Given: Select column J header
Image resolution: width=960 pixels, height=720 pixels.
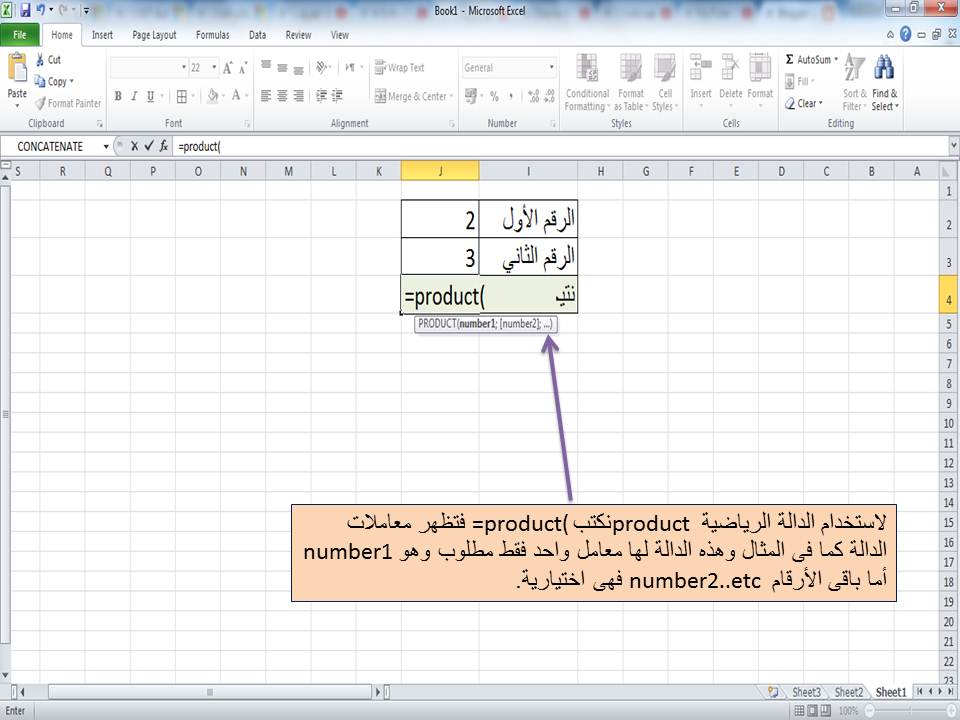Looking at the screenshot, I should tap(440, 171).
